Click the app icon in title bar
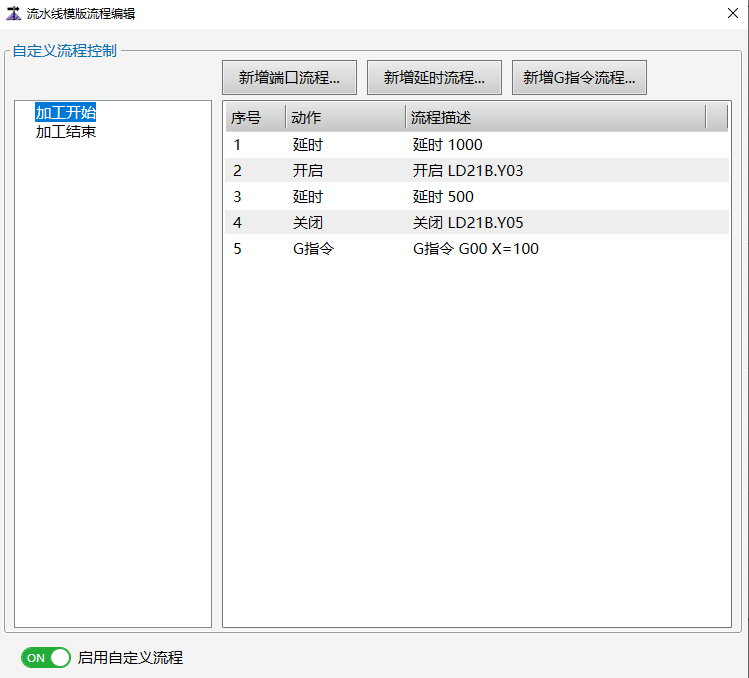 click(x=13, y=13)
